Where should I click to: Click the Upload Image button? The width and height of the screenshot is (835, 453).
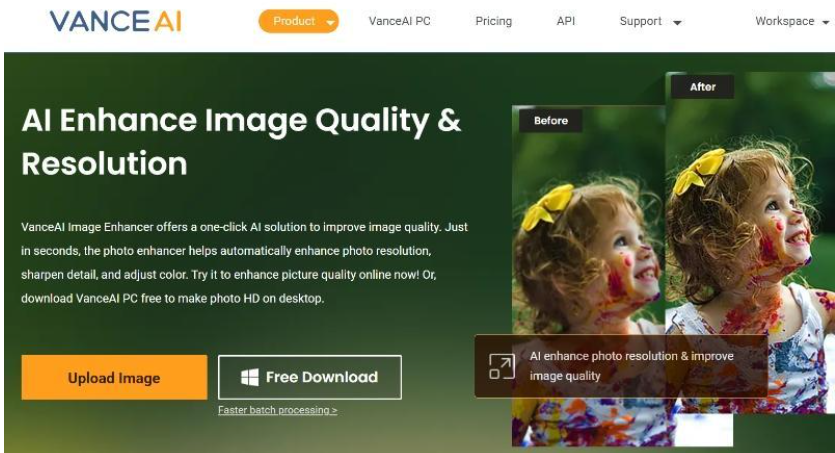pyautogui.click(x=114, y=377)
